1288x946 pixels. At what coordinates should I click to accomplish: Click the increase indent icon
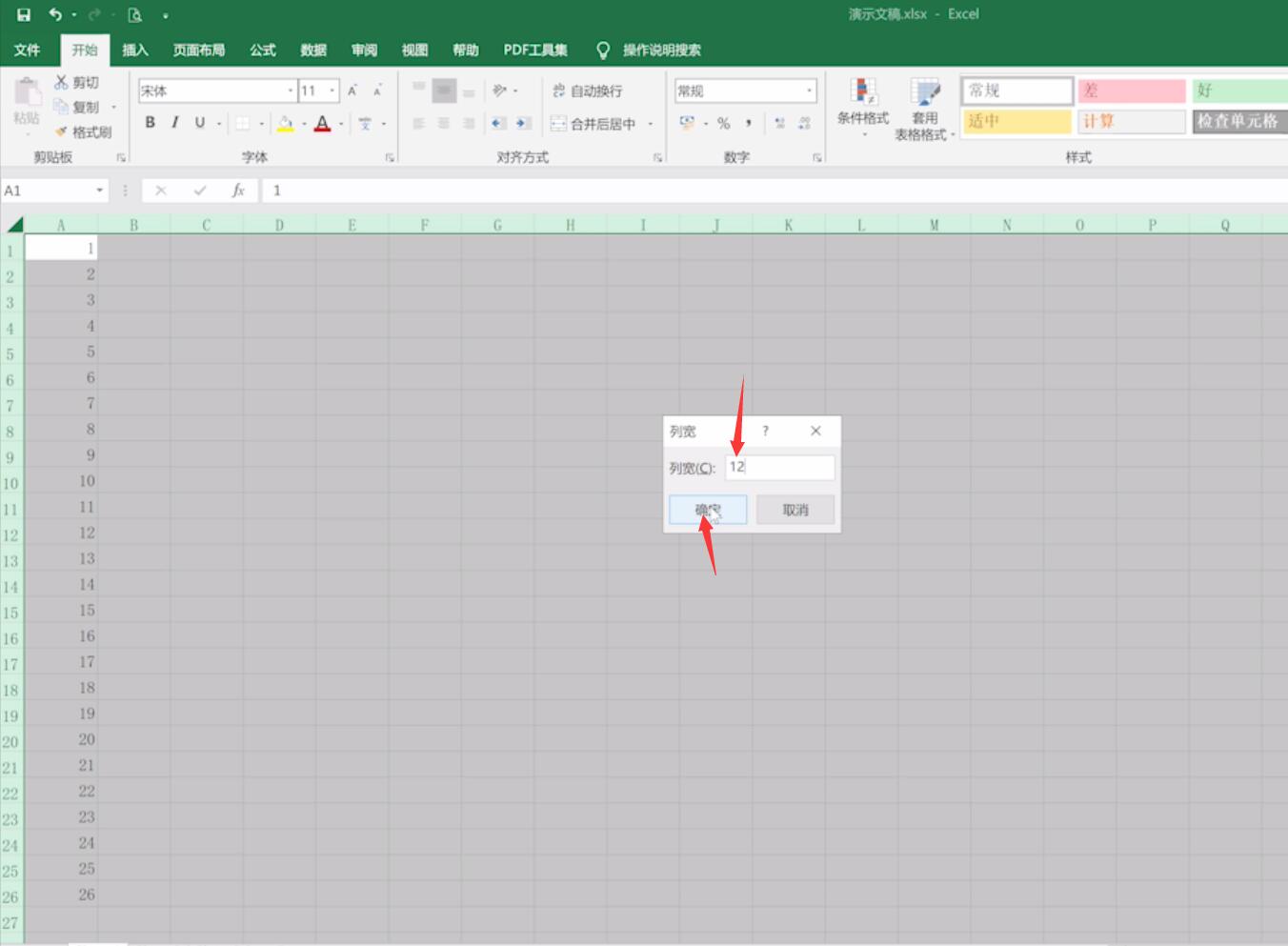pos(523,123)
